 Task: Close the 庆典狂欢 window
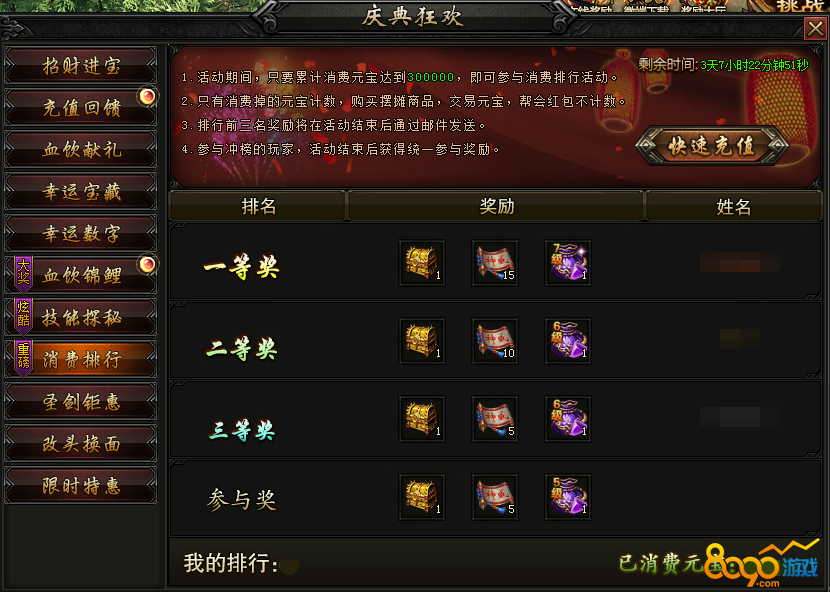pyautogui.click(x=815, y=29)
